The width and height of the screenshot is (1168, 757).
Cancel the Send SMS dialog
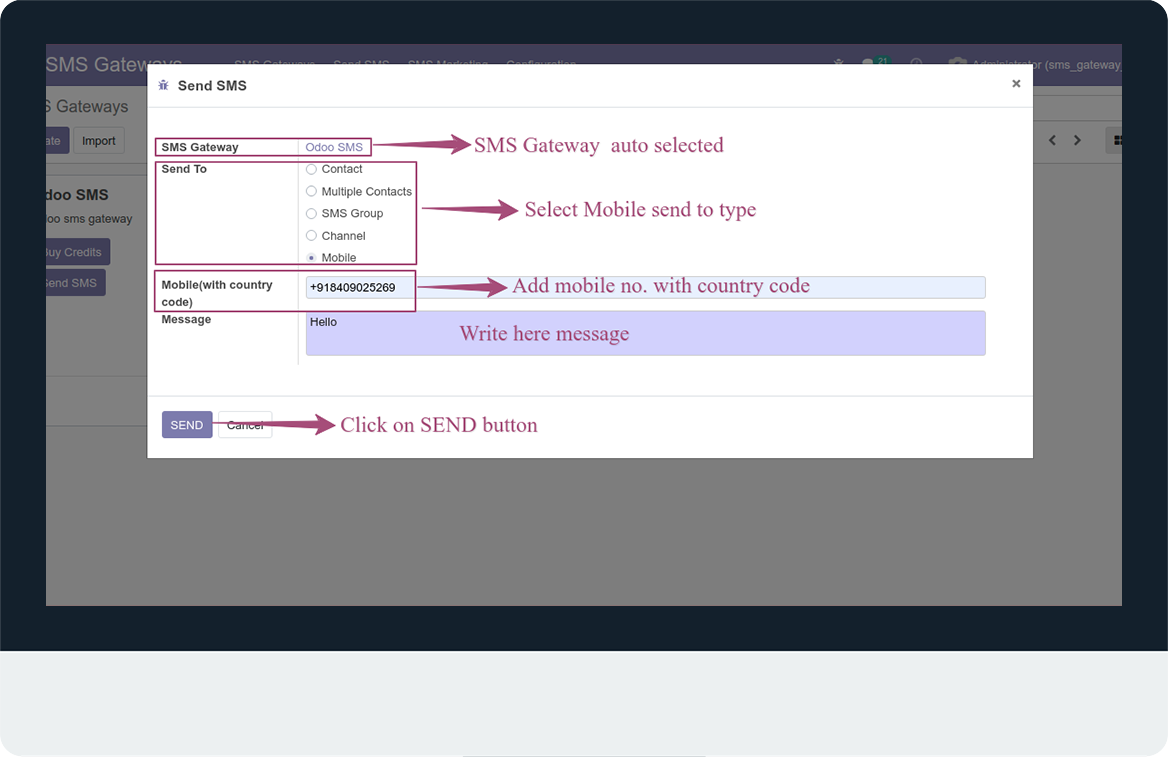click(245, 425)
